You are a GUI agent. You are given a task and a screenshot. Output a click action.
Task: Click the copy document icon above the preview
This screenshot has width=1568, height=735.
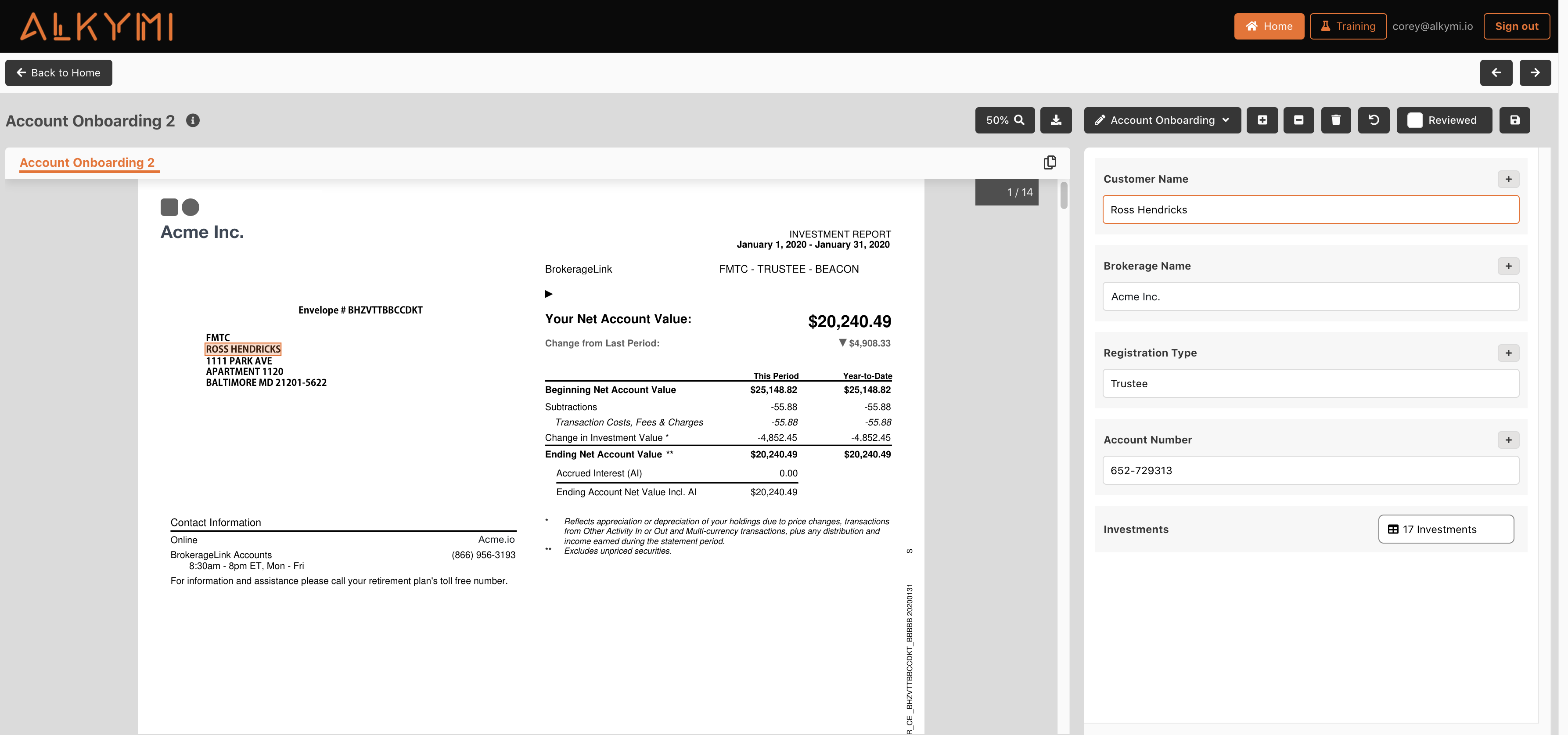pyautogui.click(x=1050, y=162)
